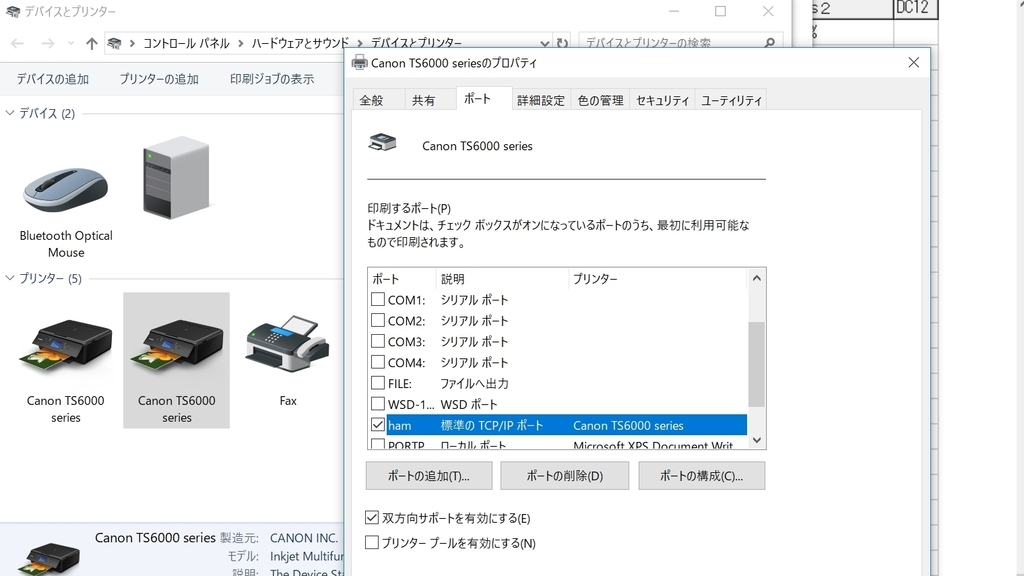Check the COM1: serial port checkbox
1024x576 pixels.
click(377, 300)
